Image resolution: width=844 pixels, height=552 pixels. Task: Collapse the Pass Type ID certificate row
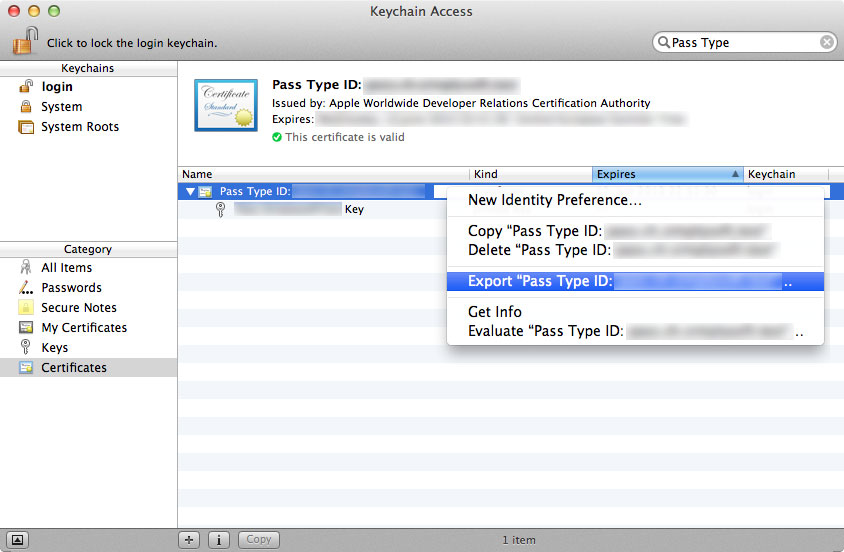click(x=190, y=191)
